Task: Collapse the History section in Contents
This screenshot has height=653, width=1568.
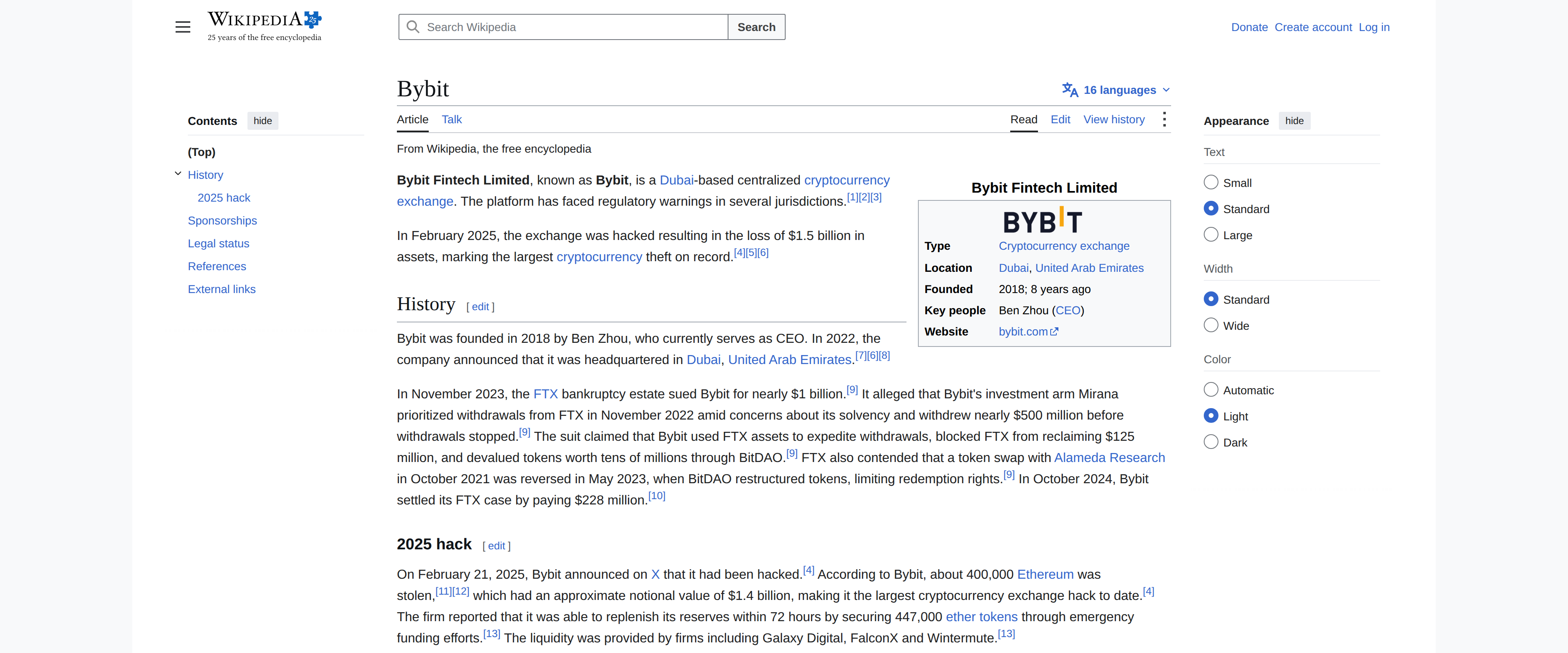Action: point(178,174)
